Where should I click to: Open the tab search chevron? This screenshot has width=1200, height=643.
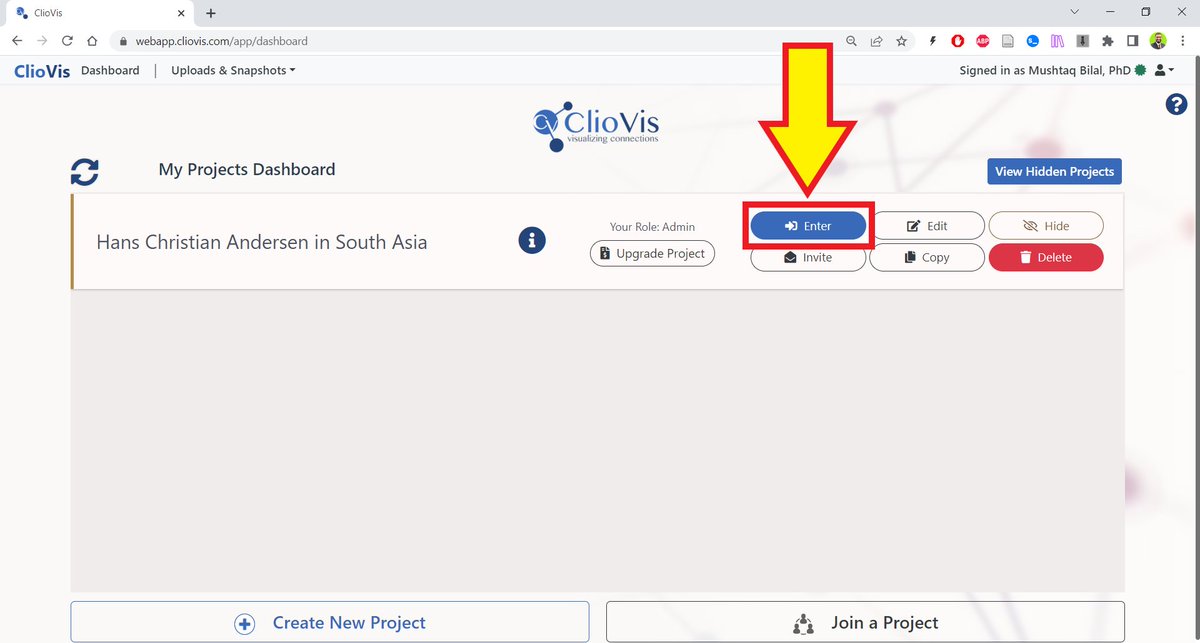point(1074,12)
